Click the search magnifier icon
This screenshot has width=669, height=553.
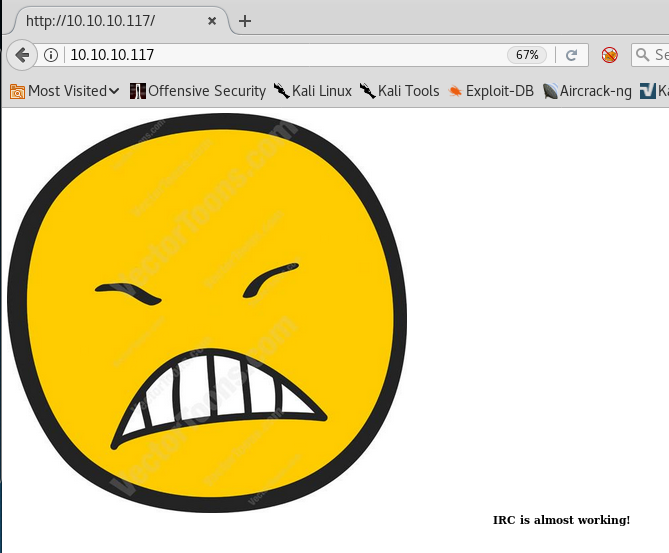pyautogui.click(x=643, y=55)
